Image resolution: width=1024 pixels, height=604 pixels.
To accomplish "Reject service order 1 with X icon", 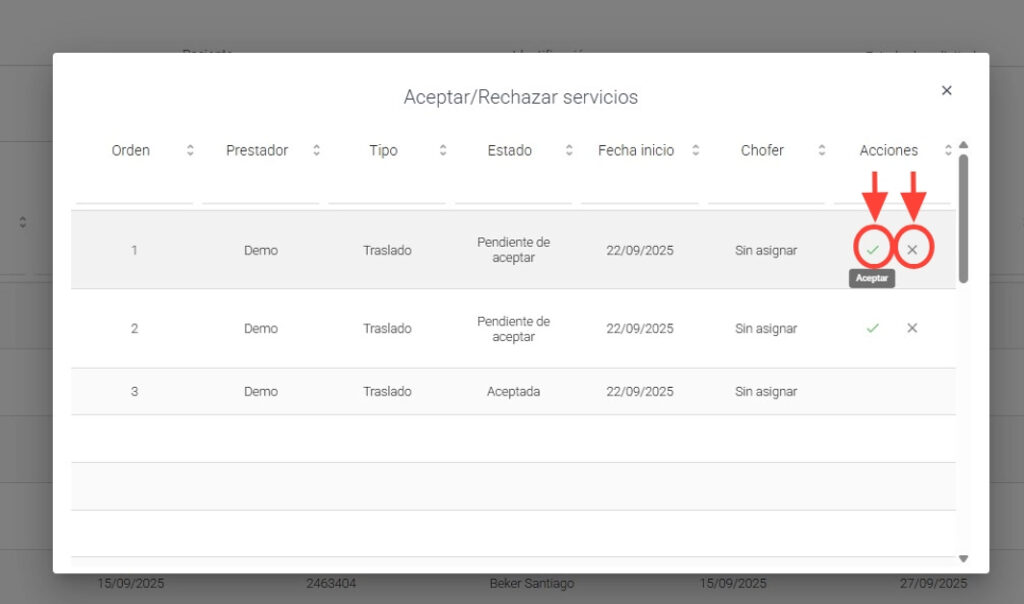I will 912,249.
